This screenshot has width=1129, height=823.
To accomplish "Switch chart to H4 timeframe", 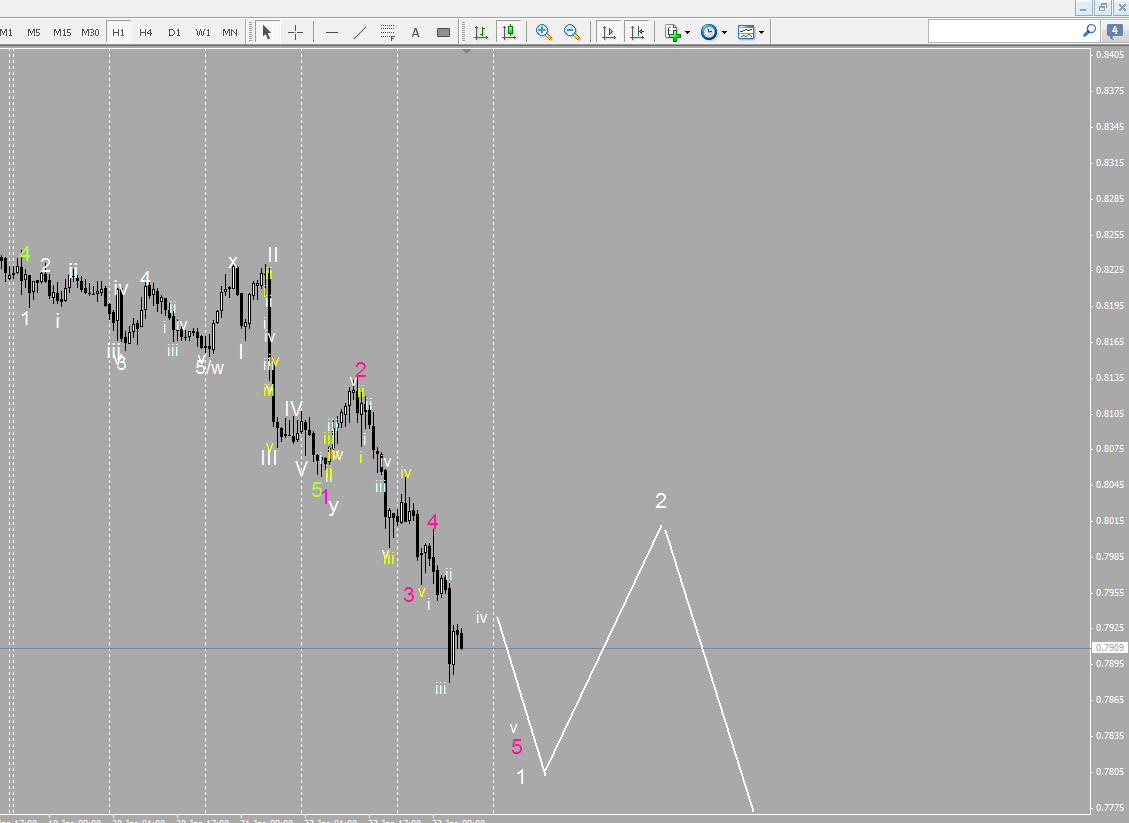I will pyautogui.click(x=144, y=31).
